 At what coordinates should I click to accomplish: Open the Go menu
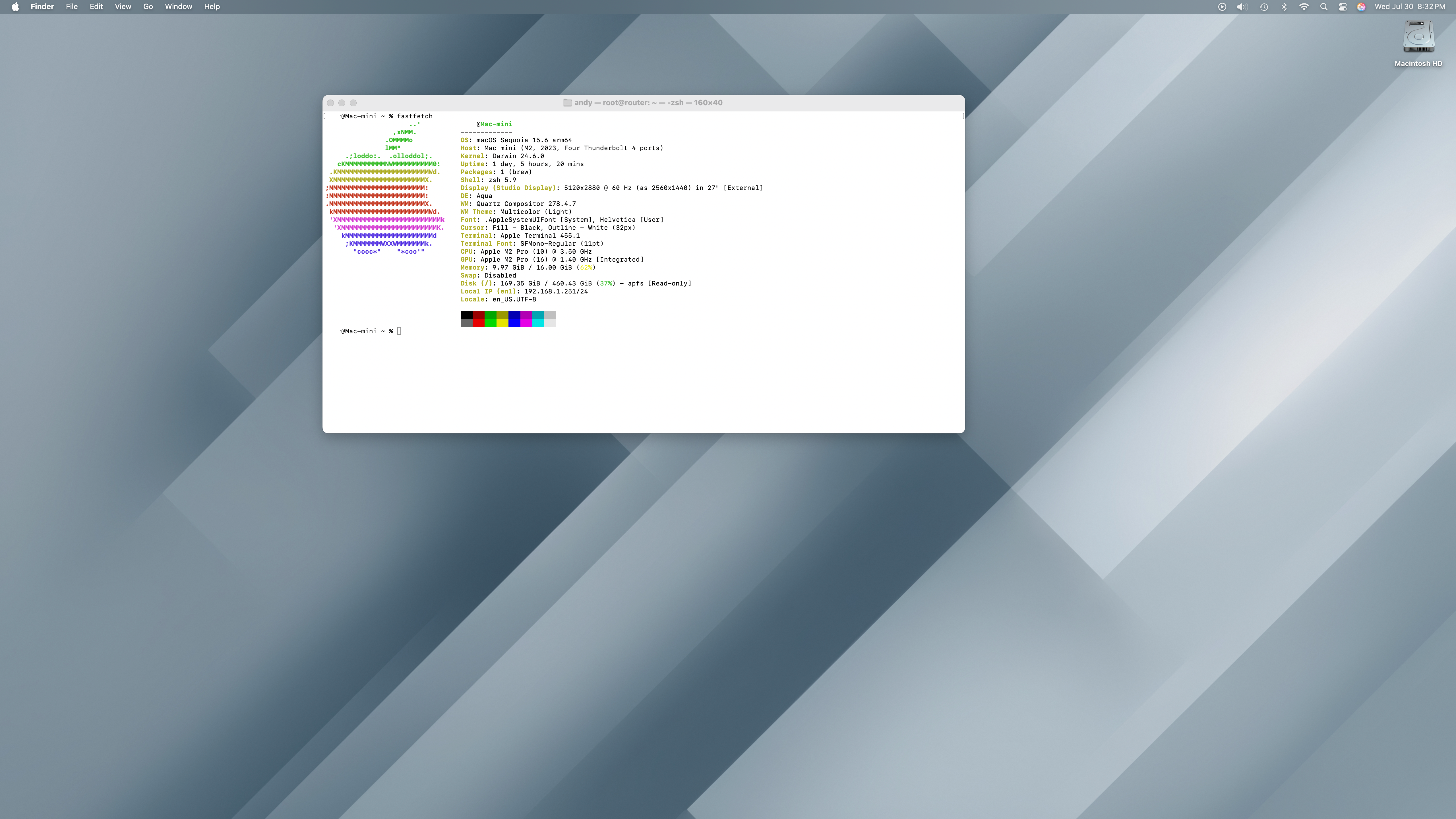pos(148,7)
